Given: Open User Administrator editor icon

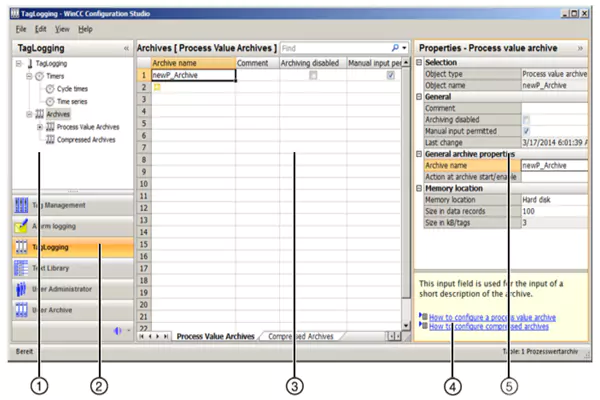Looking at the screenshot, I should pos(21,289).
